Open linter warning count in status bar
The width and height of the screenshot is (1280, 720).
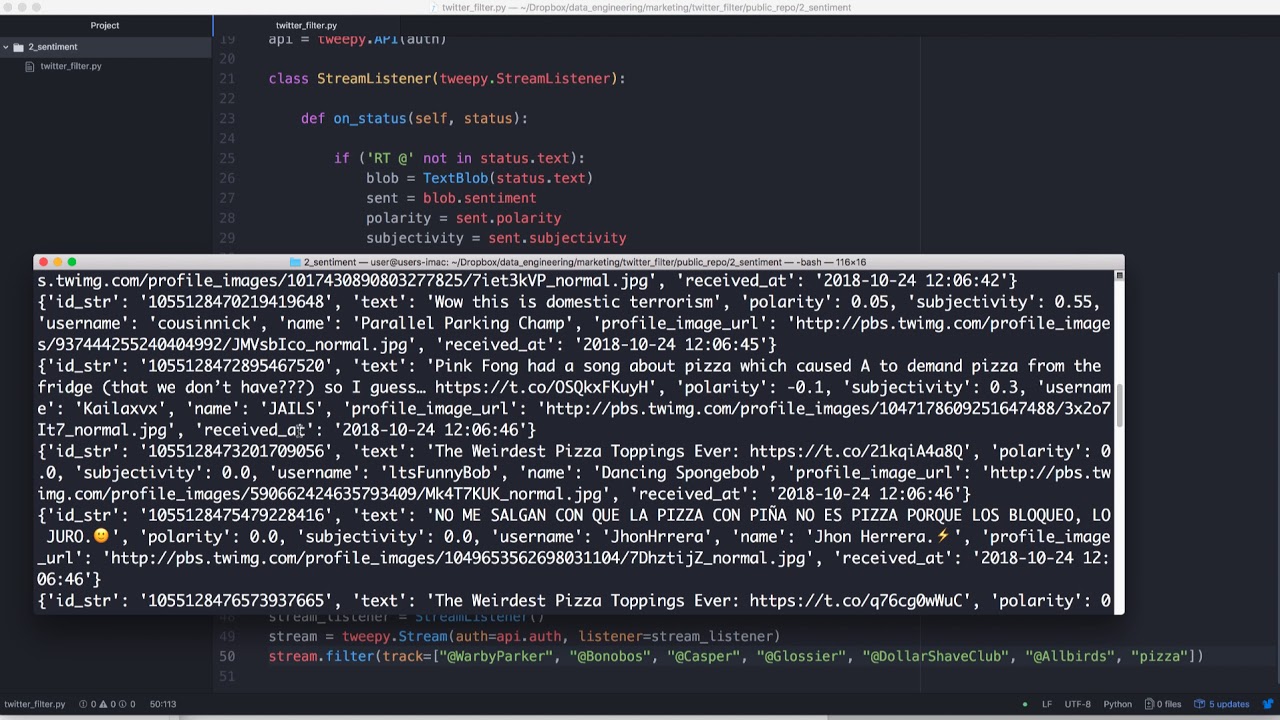pos(106,704)
